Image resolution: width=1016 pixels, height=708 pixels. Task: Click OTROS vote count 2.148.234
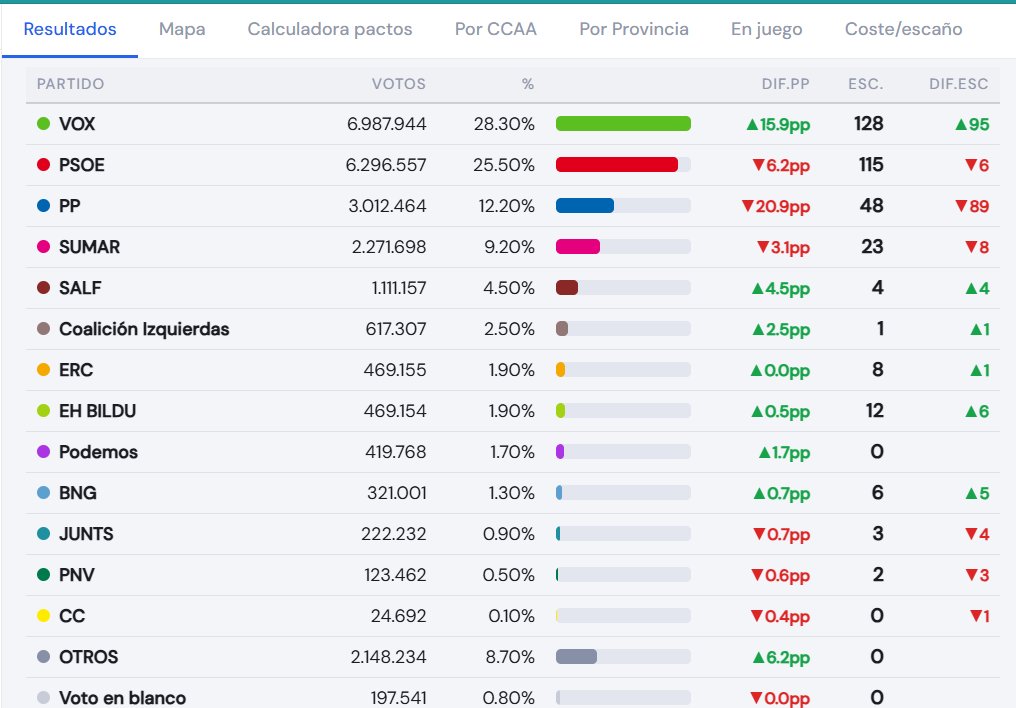coord(388,657)
